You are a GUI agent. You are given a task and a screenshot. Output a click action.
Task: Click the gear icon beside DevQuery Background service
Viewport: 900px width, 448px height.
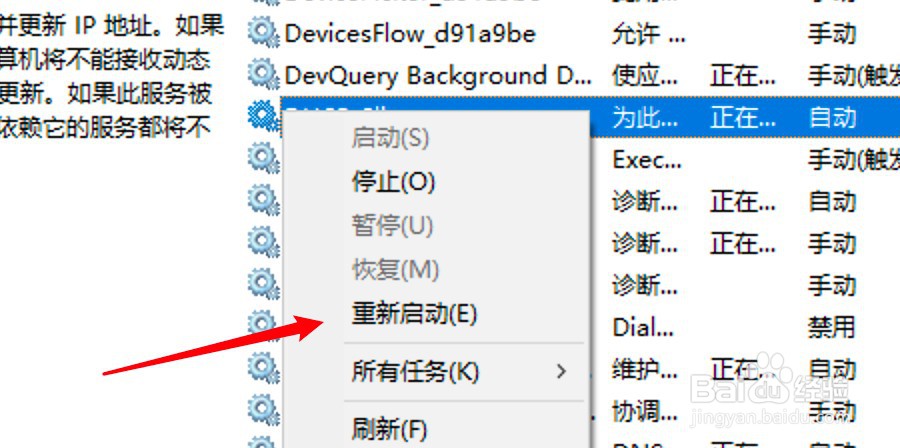[x=263, y=74]
